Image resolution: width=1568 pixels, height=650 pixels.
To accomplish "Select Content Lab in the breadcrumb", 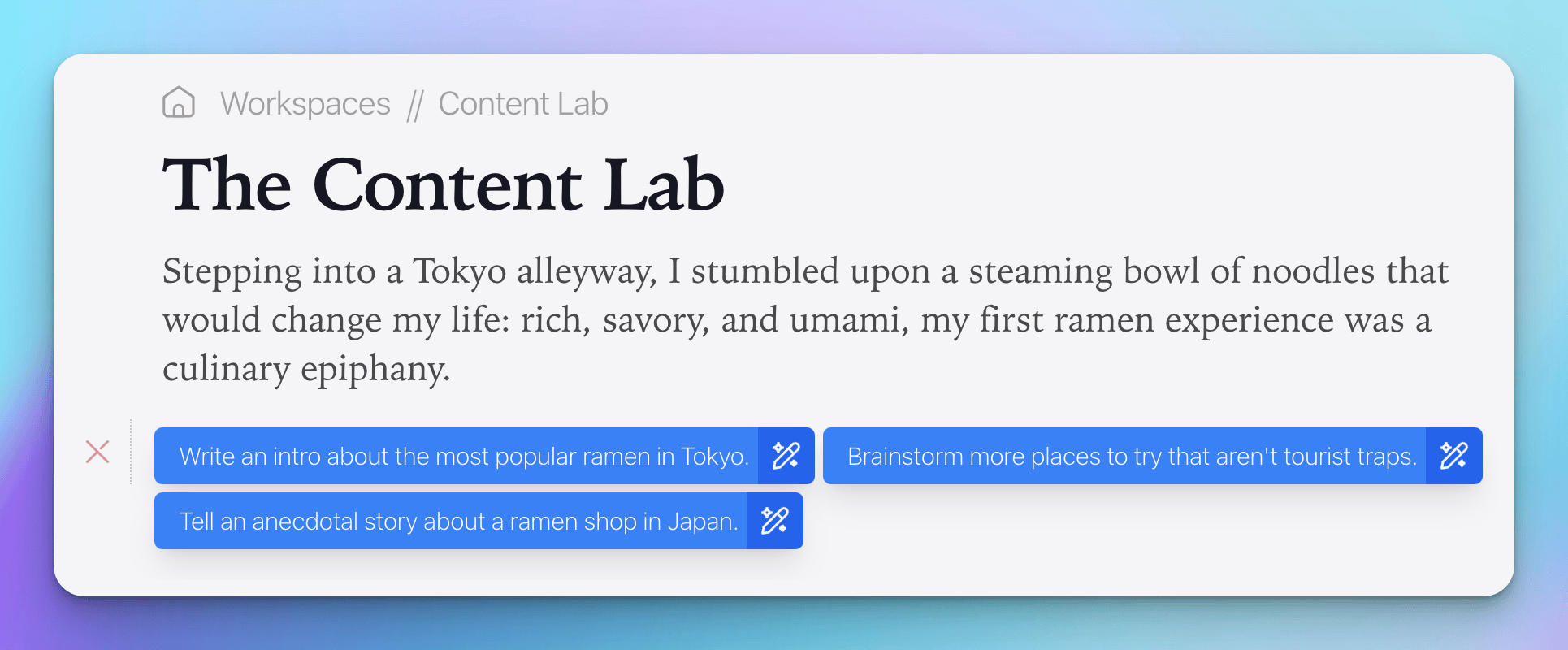I will tap(522, 103).
